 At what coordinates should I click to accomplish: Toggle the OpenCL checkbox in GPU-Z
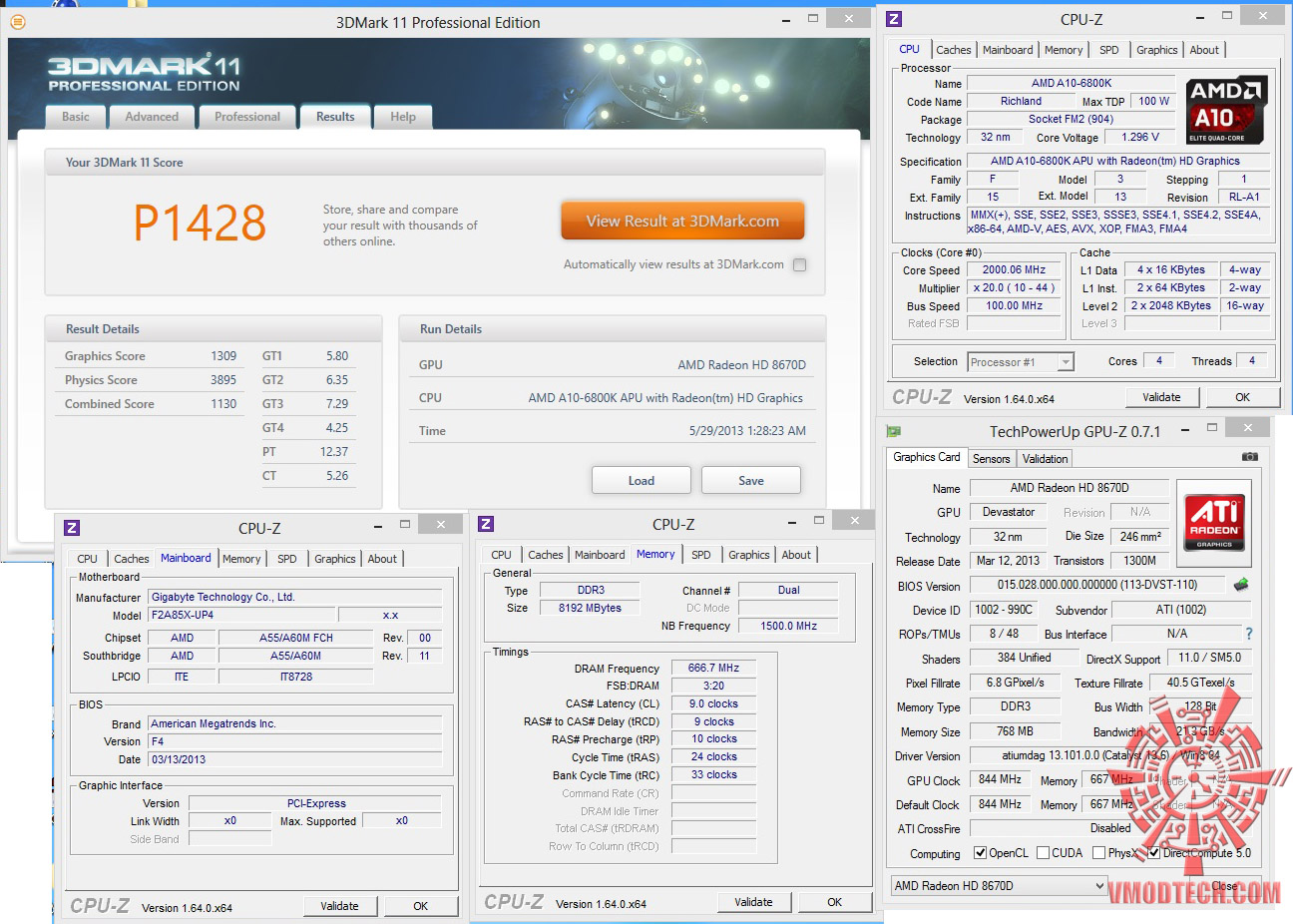point(981,853)
